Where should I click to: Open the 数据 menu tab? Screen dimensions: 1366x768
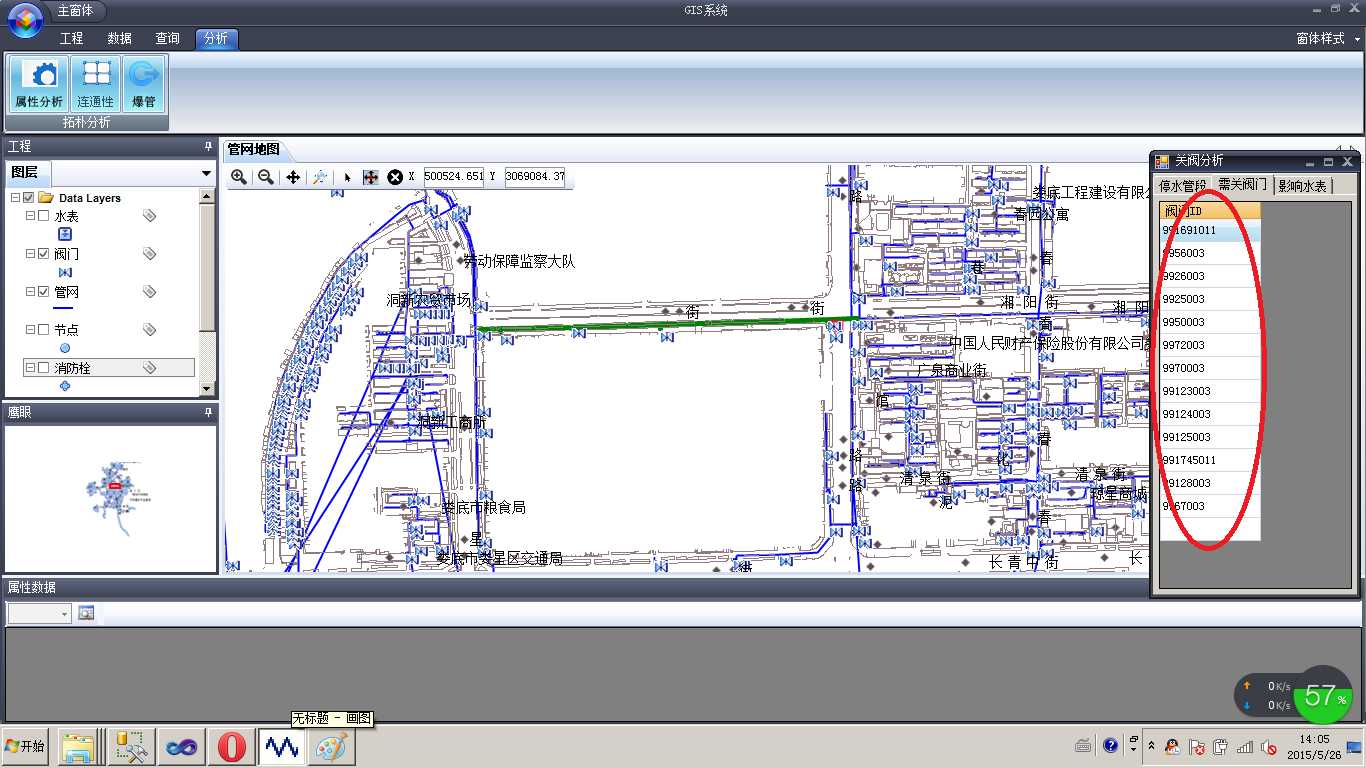[120, 38]
